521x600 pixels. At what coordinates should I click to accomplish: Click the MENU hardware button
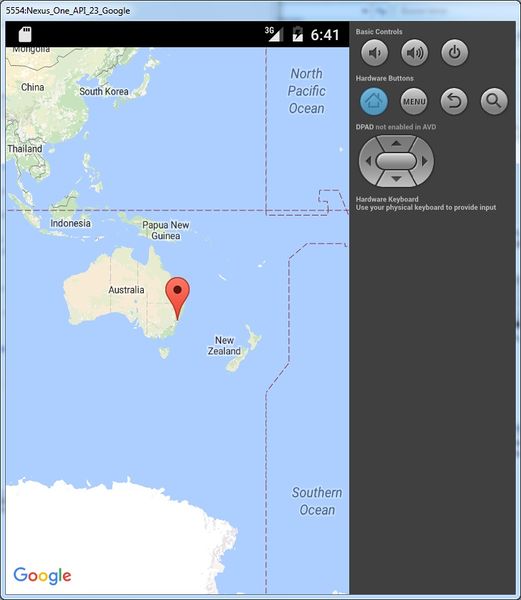(x=414, y=101)
